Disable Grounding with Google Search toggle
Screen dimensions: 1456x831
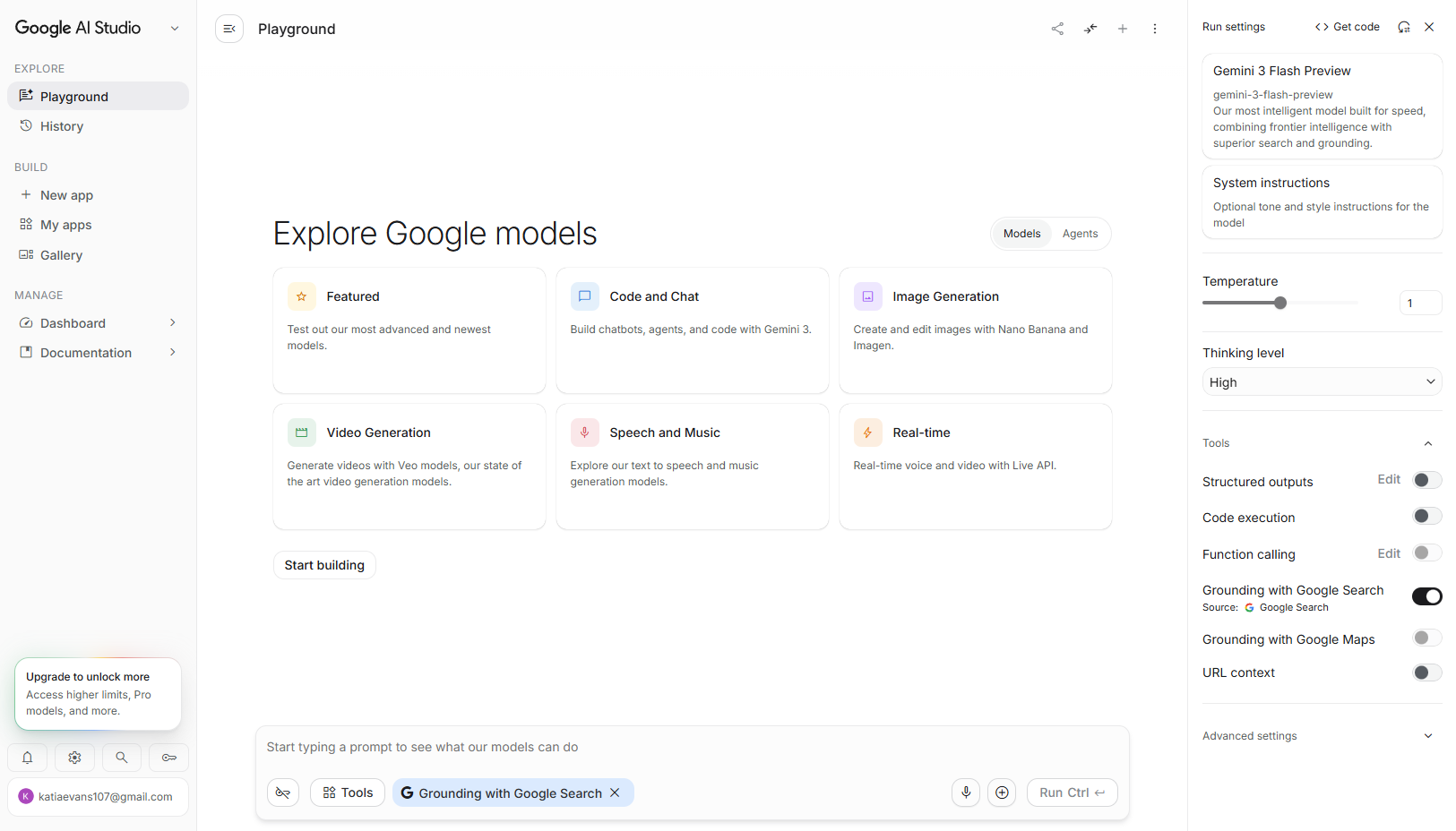coord(1427,596)
